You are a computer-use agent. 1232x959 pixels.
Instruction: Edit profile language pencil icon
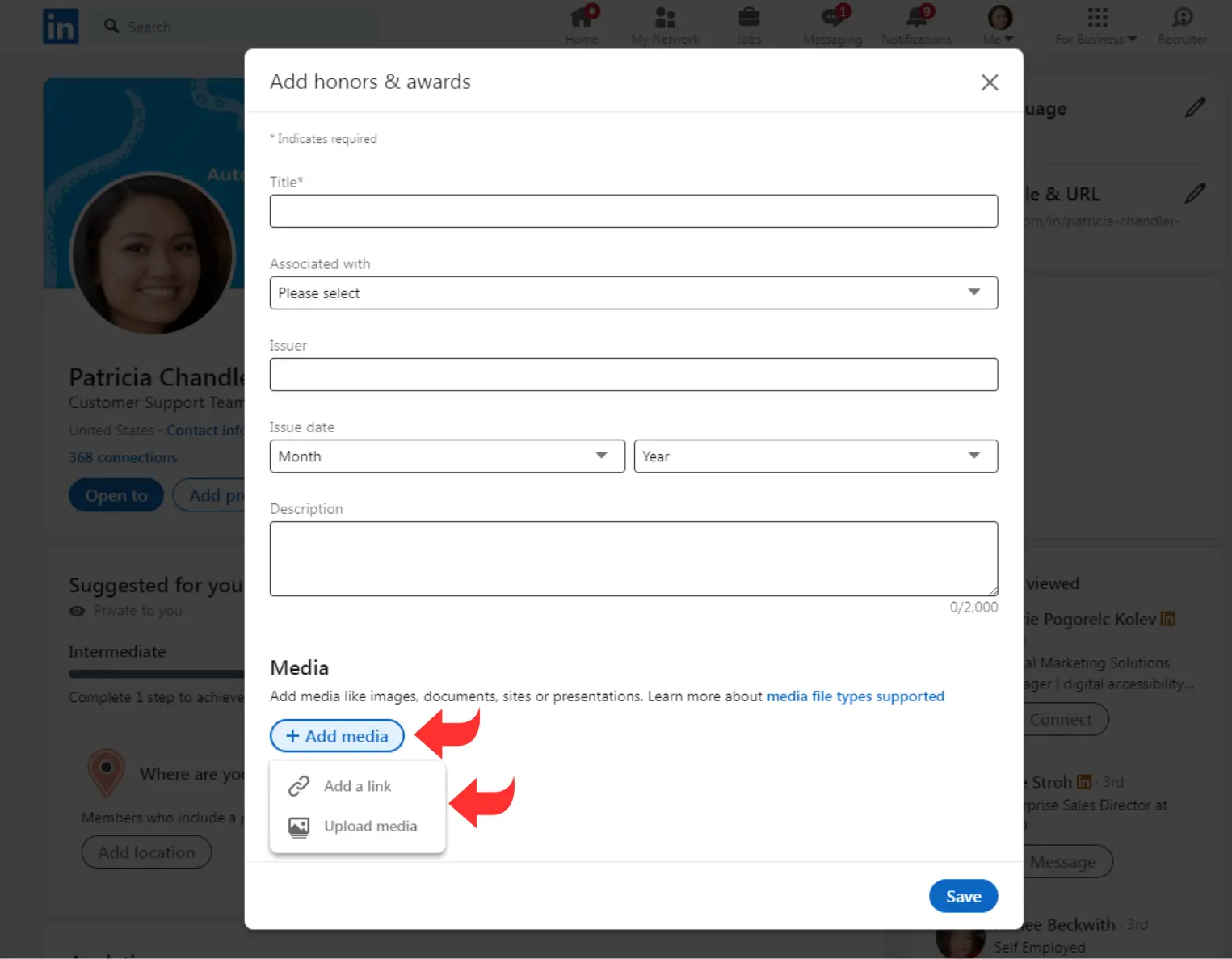point(1195,107)
